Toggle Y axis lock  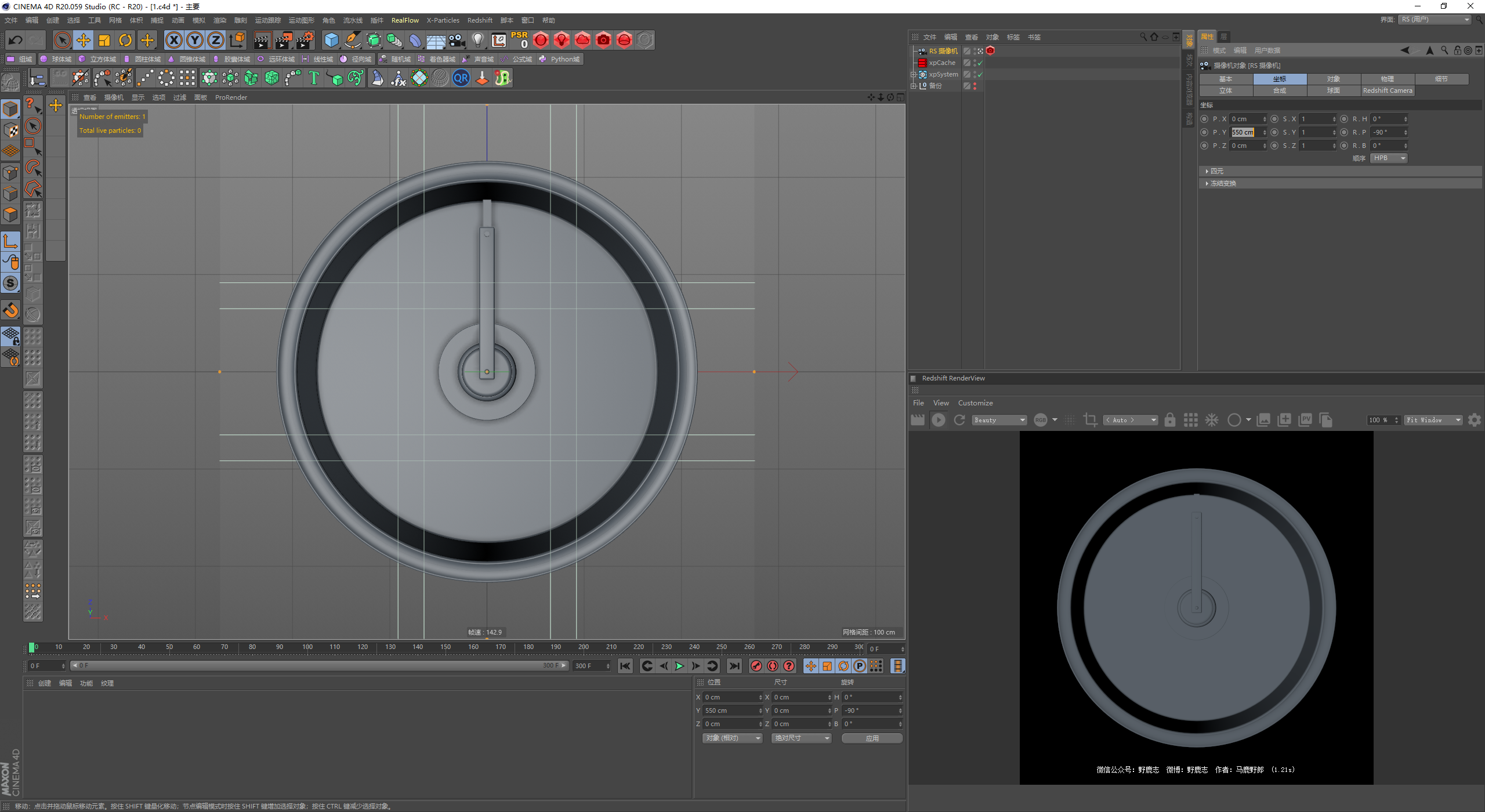[195, 40]
